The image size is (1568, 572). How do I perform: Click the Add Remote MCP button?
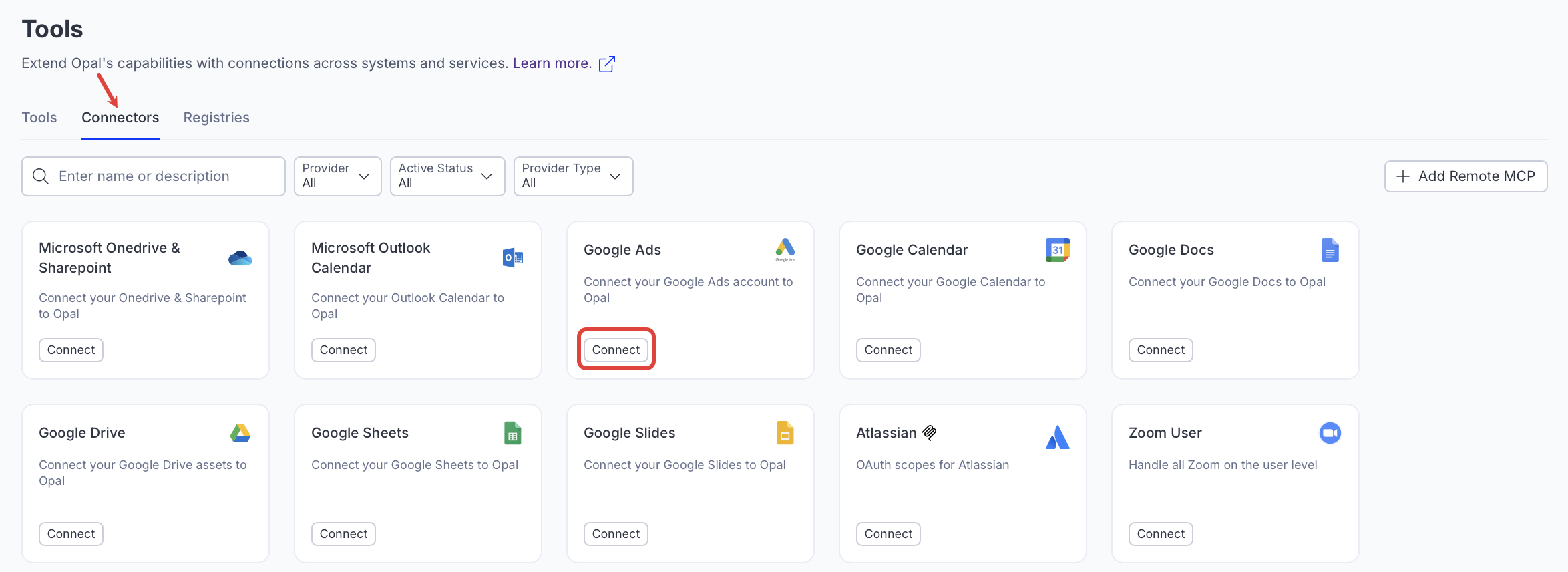tap(1465, 176)
